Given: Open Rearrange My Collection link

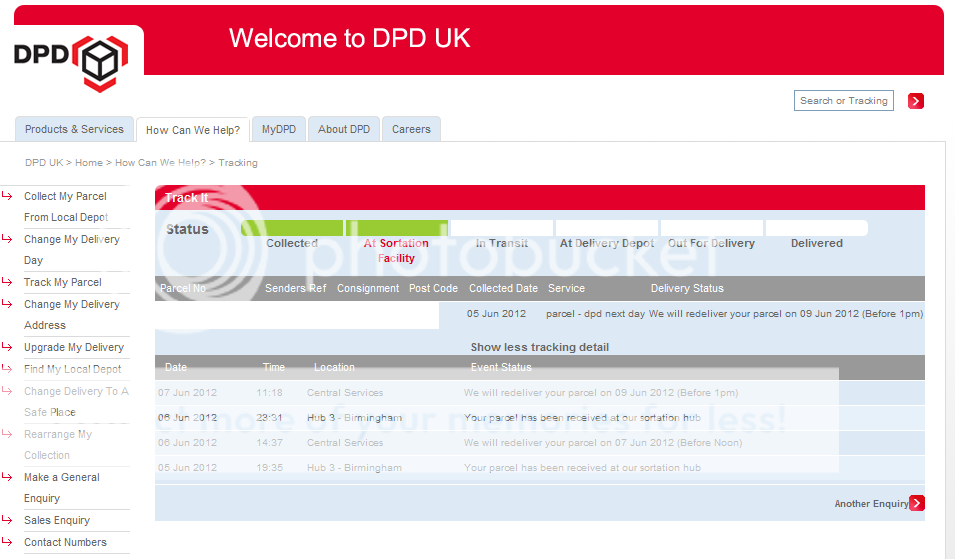Looking at the screenshot, I should click(x=58, y=445).
